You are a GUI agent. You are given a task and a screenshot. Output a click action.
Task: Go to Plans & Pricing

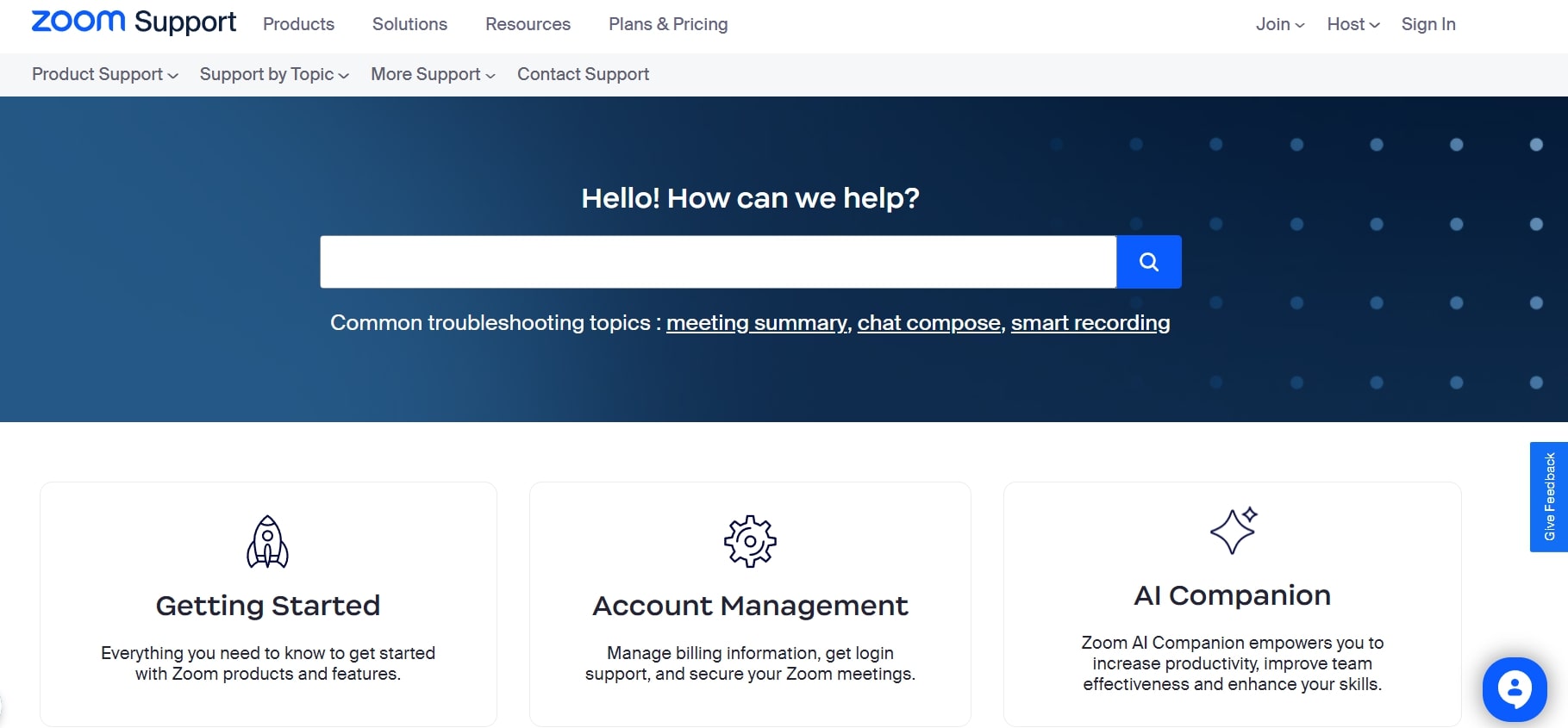pos(668,24)
